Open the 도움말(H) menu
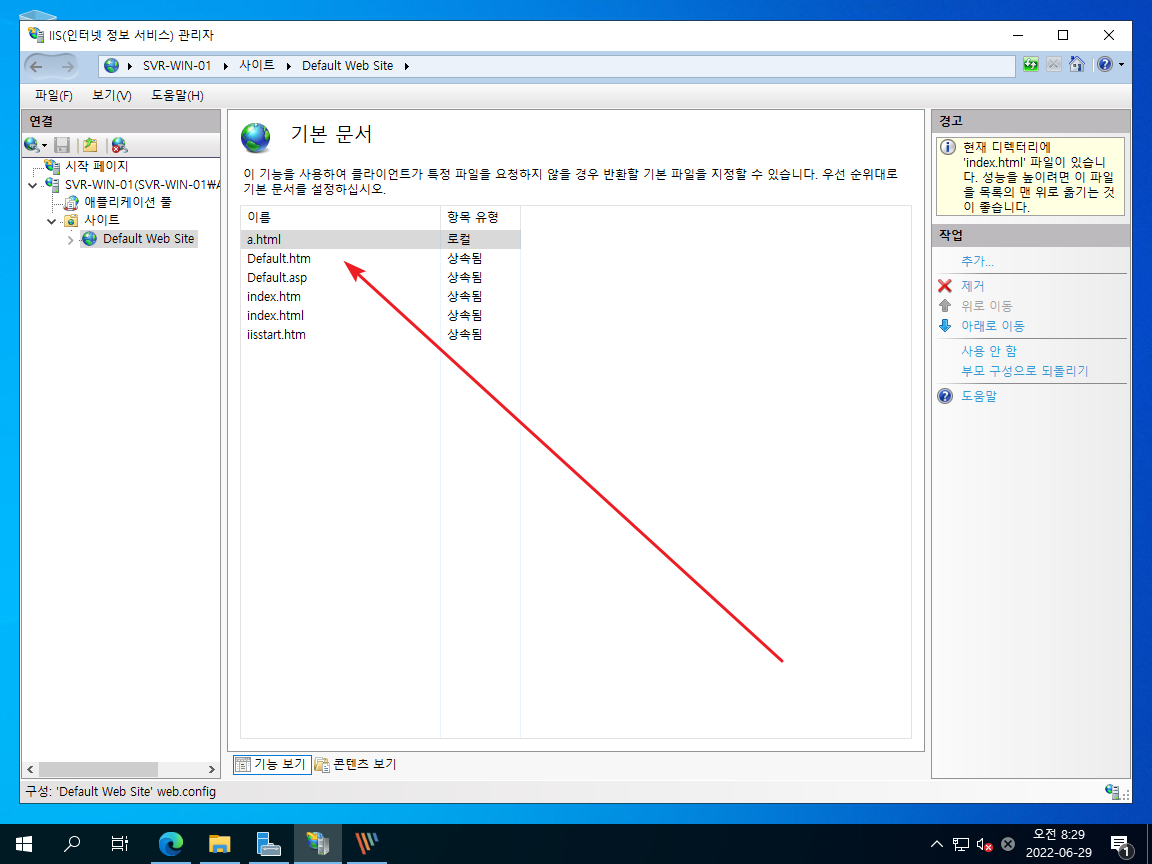Screen dimensions: 1152x864 click(x=177, y=96)
